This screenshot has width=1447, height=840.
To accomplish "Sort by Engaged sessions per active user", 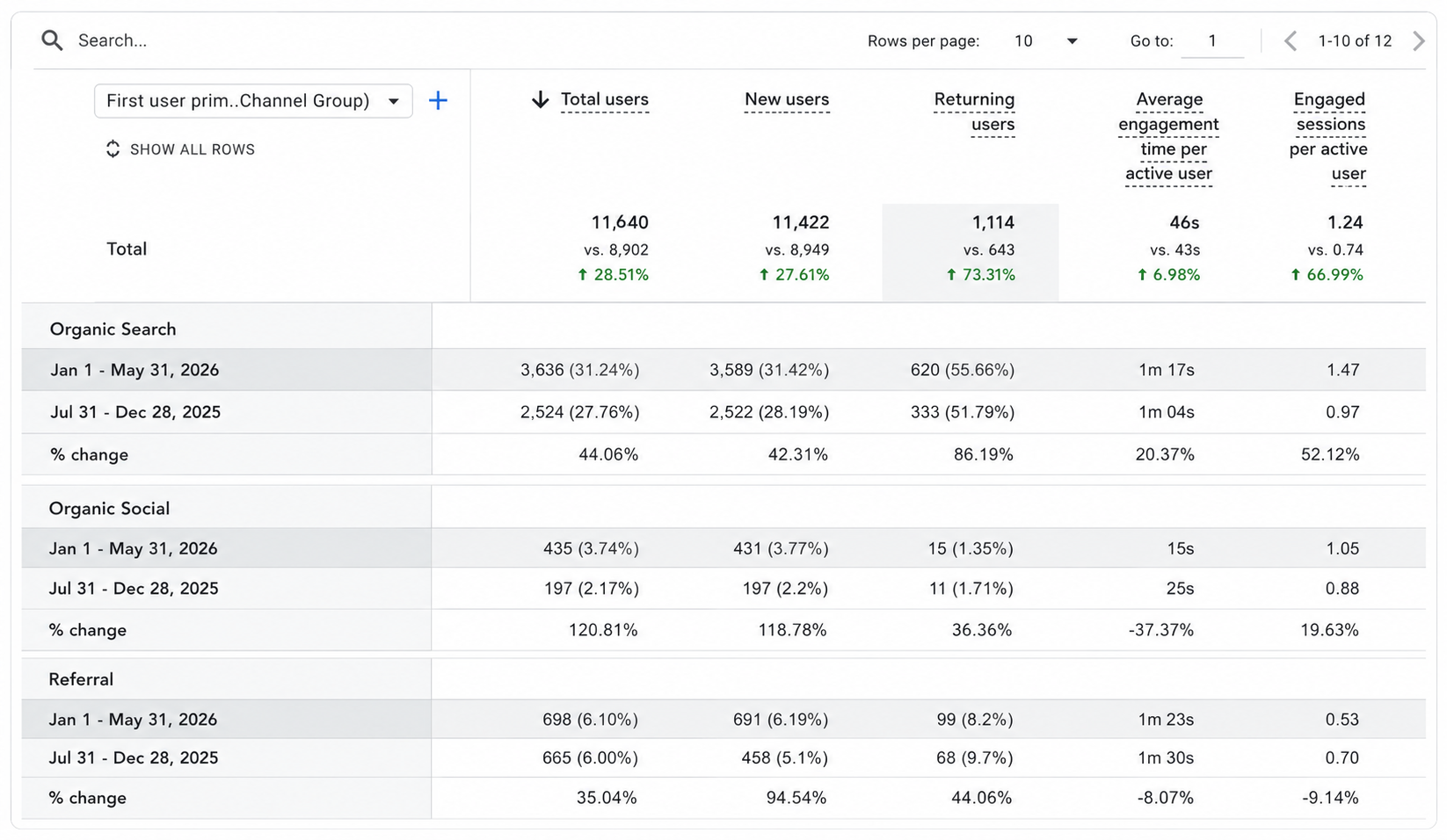I will [1328, 136].
